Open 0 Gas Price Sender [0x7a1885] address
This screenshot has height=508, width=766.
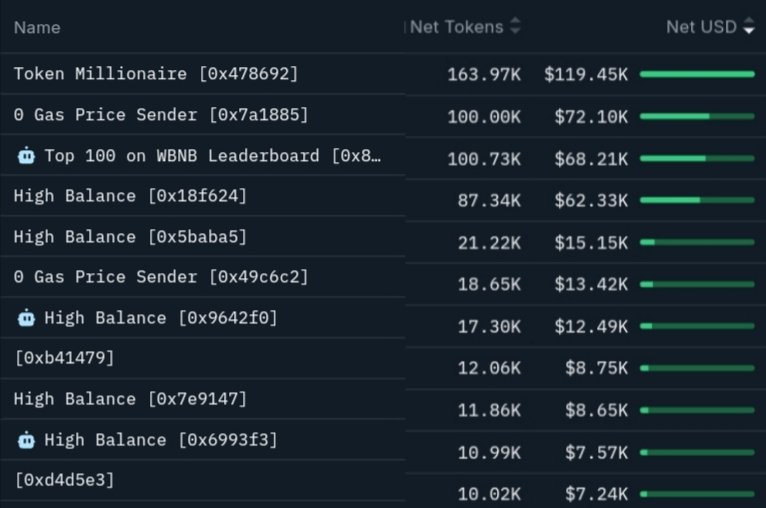click(161, 115)
